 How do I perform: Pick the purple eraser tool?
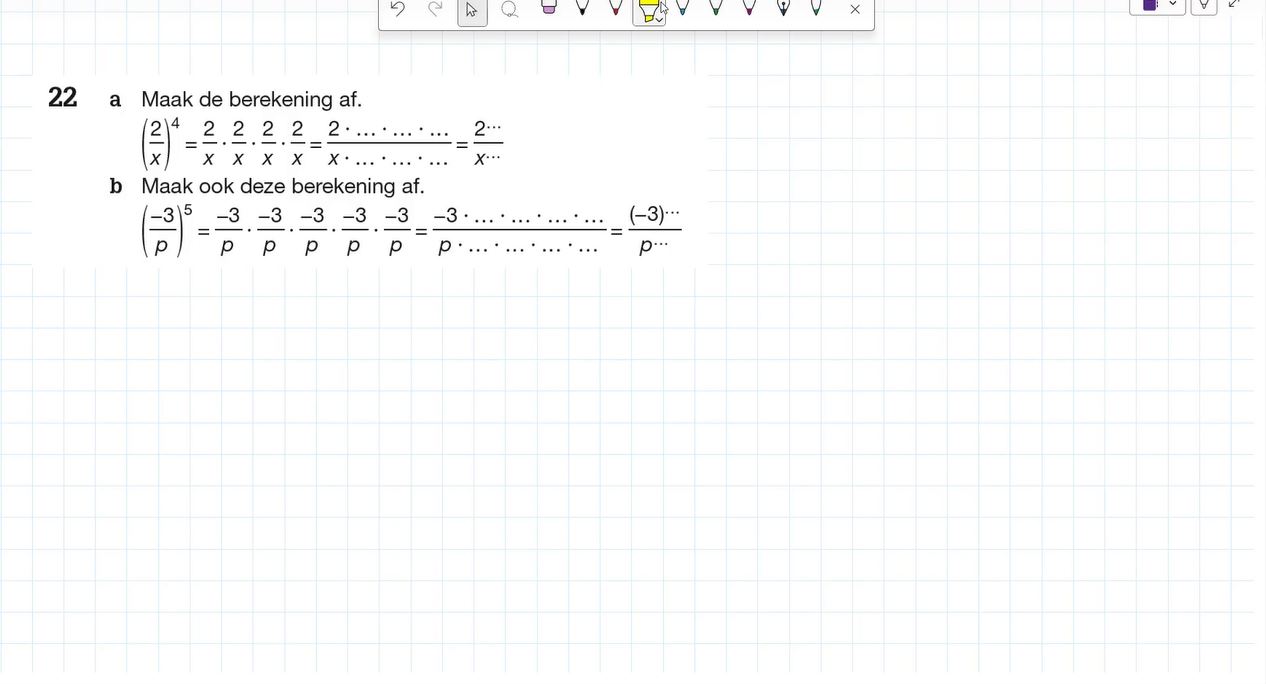pyautogui.click(x=548, y=8)
